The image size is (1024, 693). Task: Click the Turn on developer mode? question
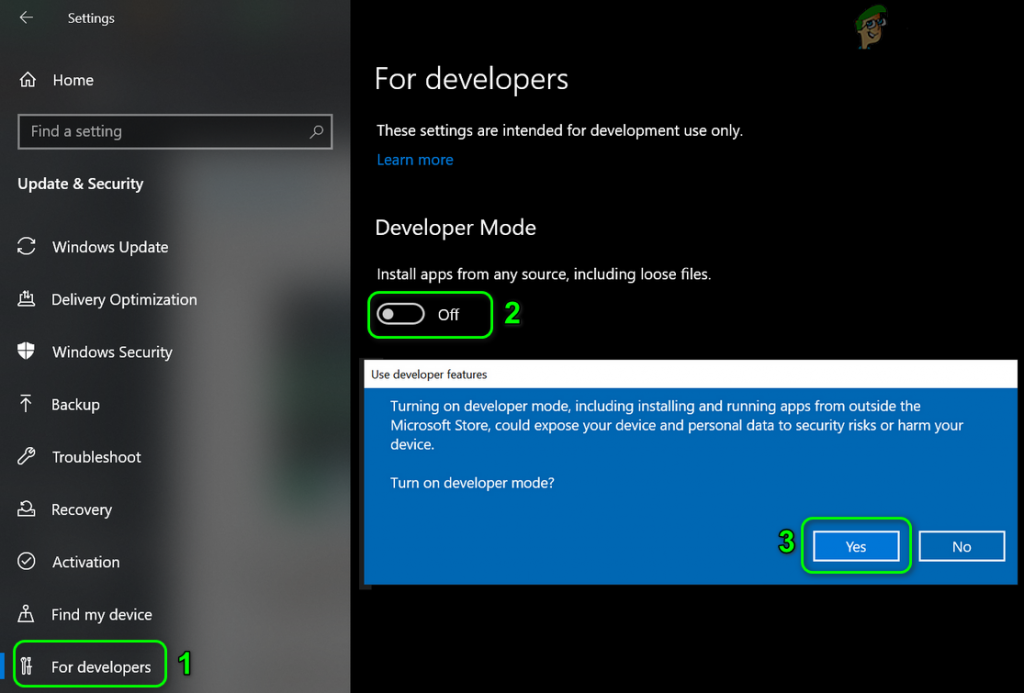point(472,483)
